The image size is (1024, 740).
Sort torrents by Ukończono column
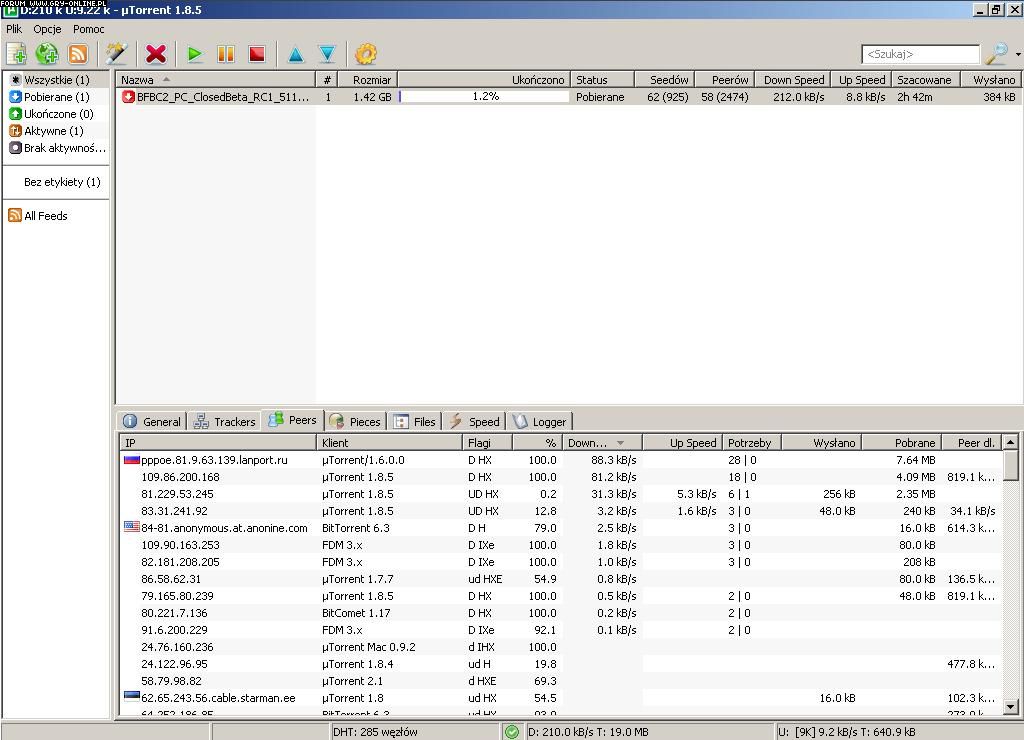[x=484, y=80]
